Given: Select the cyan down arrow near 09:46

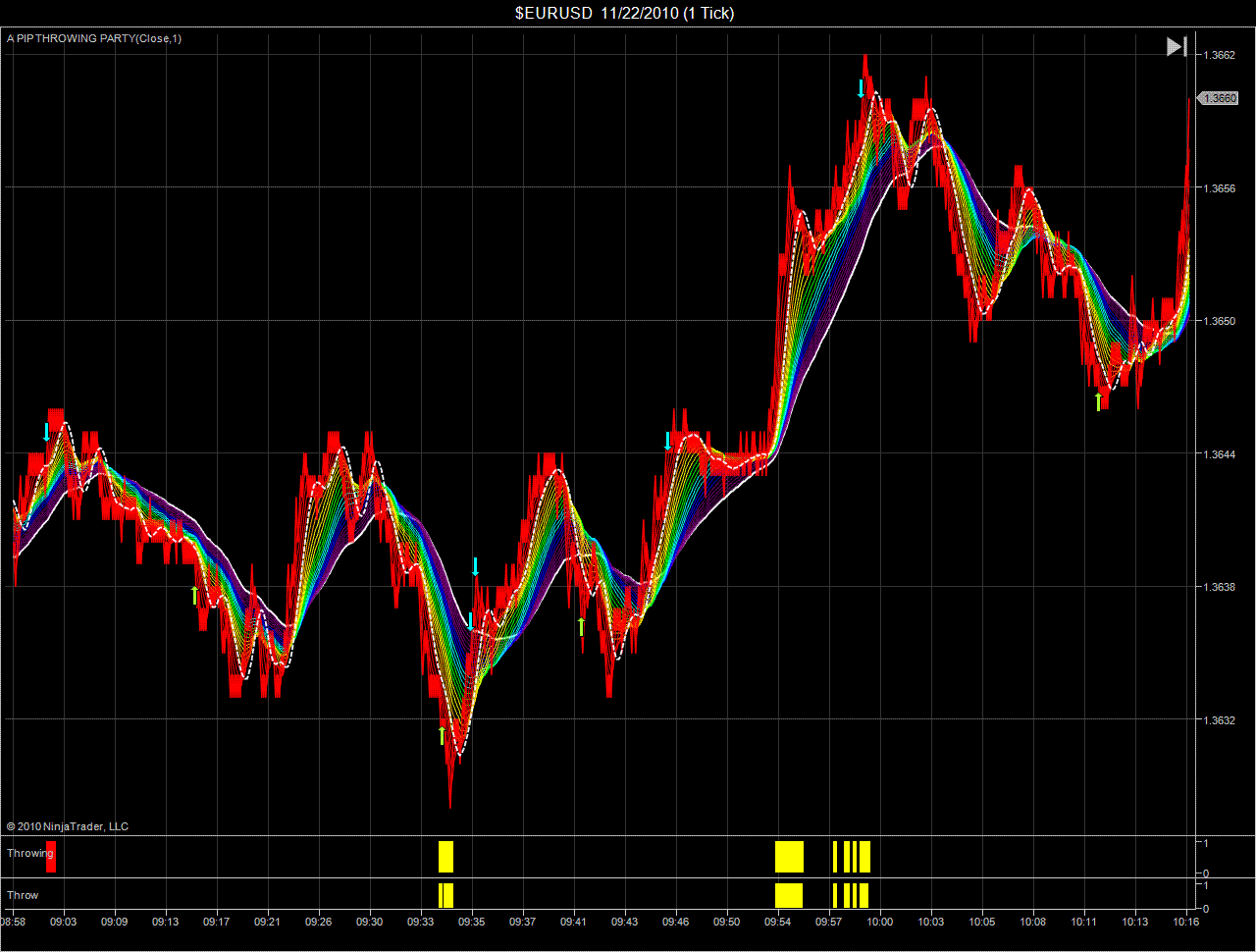Looking at the screenshot, I should (x=668, y=441).
